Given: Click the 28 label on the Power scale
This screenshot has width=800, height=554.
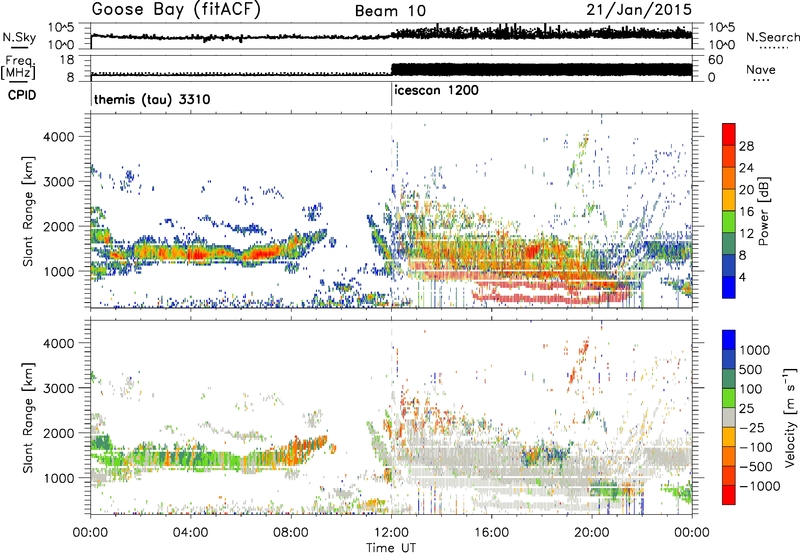Looking at the screenshot, I should [x=746, y=146].
